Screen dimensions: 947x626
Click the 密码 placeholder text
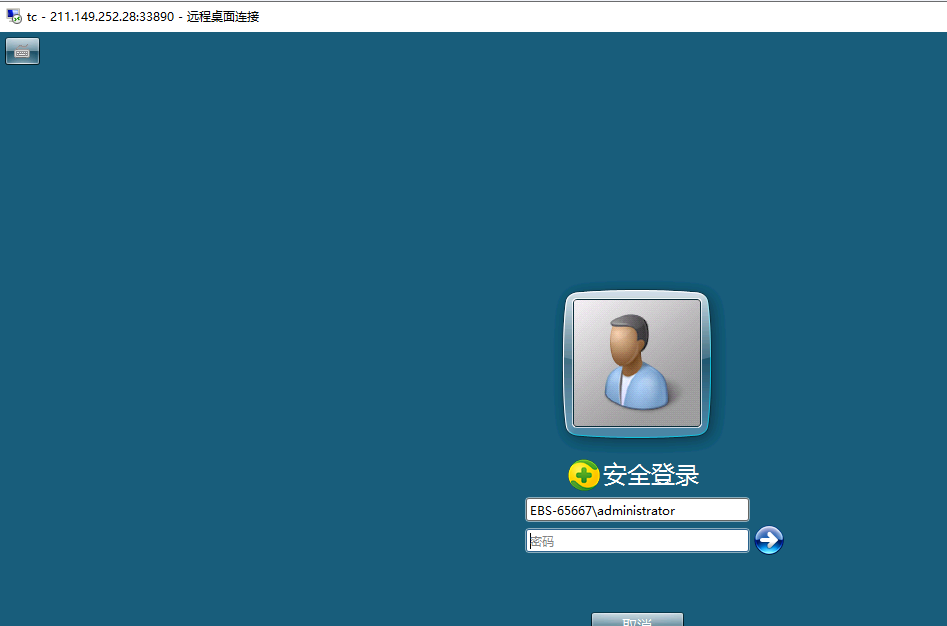coord(542,541)
